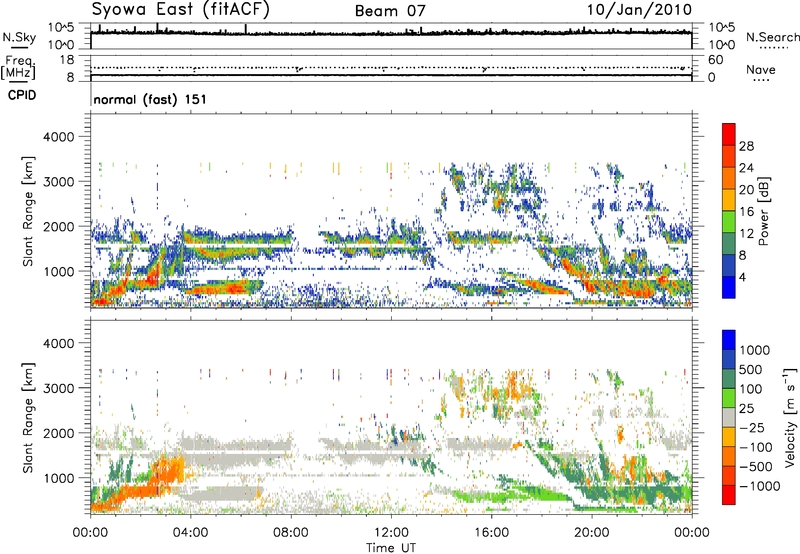Click the leftmost '00:00' time tick label
The image size is (800, 554).
pos(90,533)
